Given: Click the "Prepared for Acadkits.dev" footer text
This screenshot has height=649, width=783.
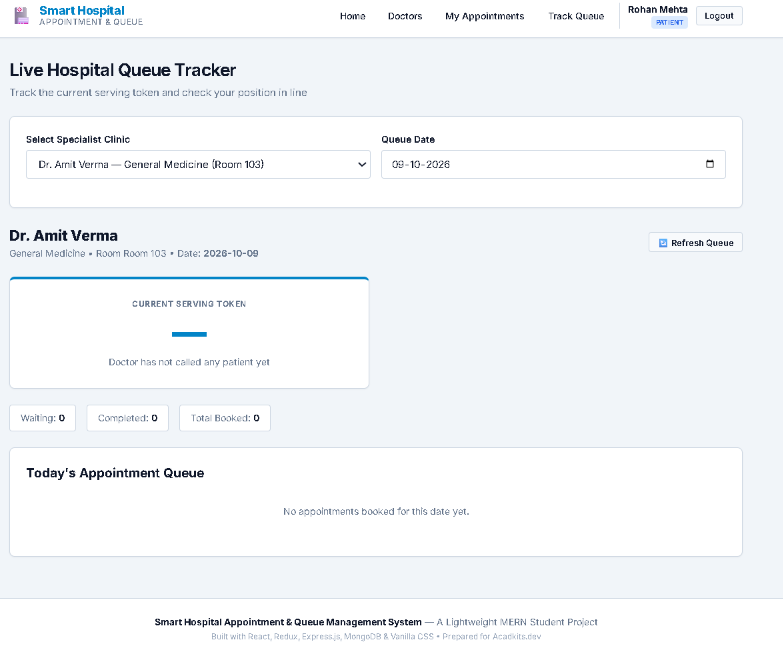Looking at the screenshot, I should (491, 637).
